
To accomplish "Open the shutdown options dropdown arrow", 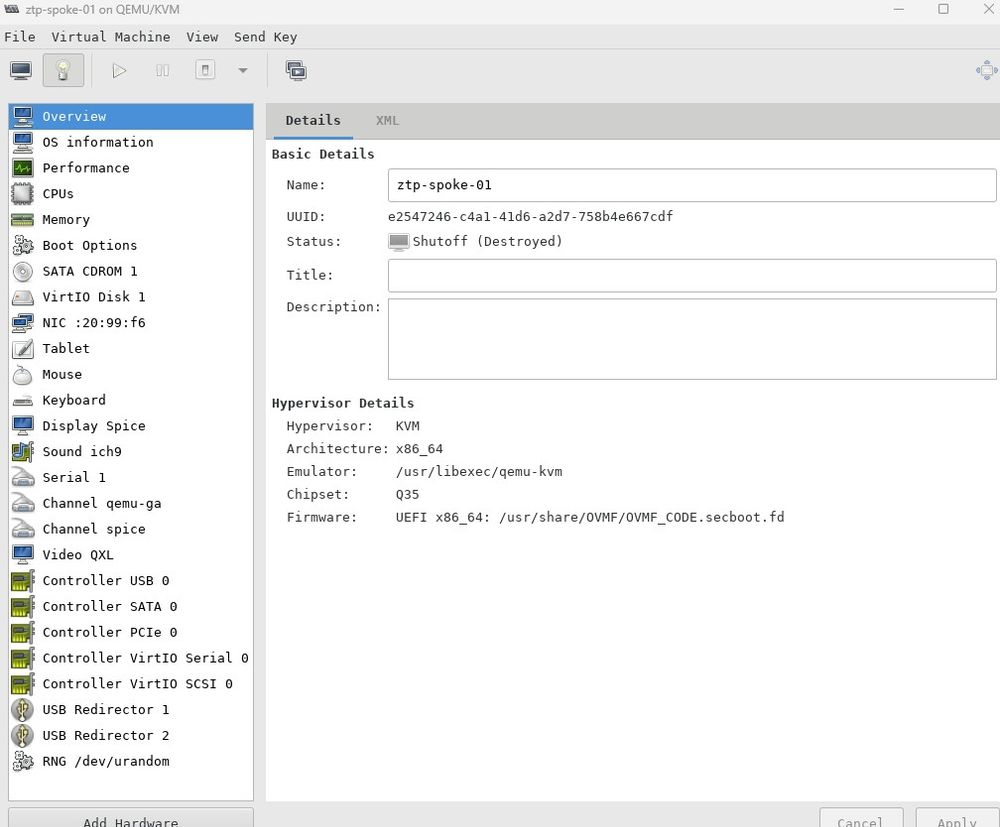I will coord(240,70).
